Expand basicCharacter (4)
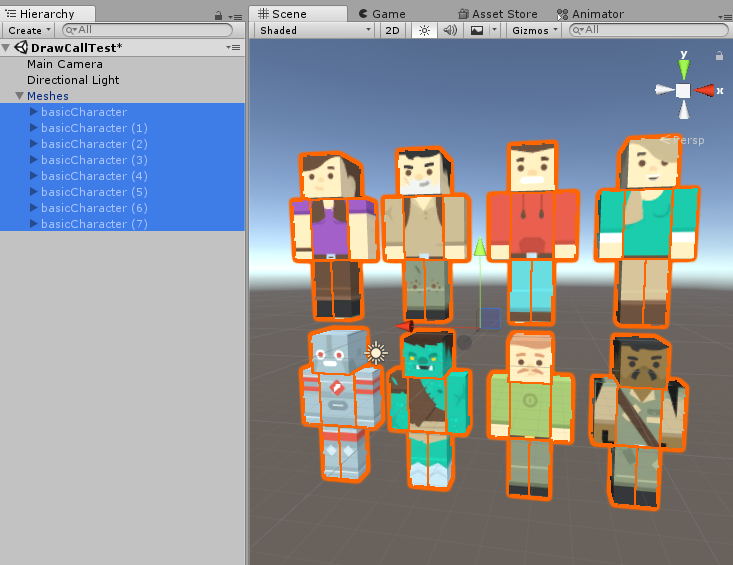733x565 pixels. coord(34,176)
